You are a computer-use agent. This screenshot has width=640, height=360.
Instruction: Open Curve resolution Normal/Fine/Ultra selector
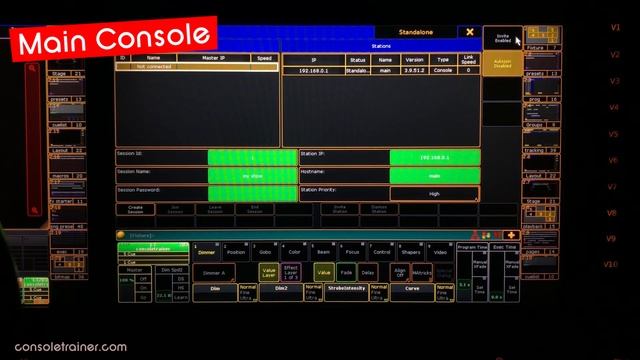point(444,293)
